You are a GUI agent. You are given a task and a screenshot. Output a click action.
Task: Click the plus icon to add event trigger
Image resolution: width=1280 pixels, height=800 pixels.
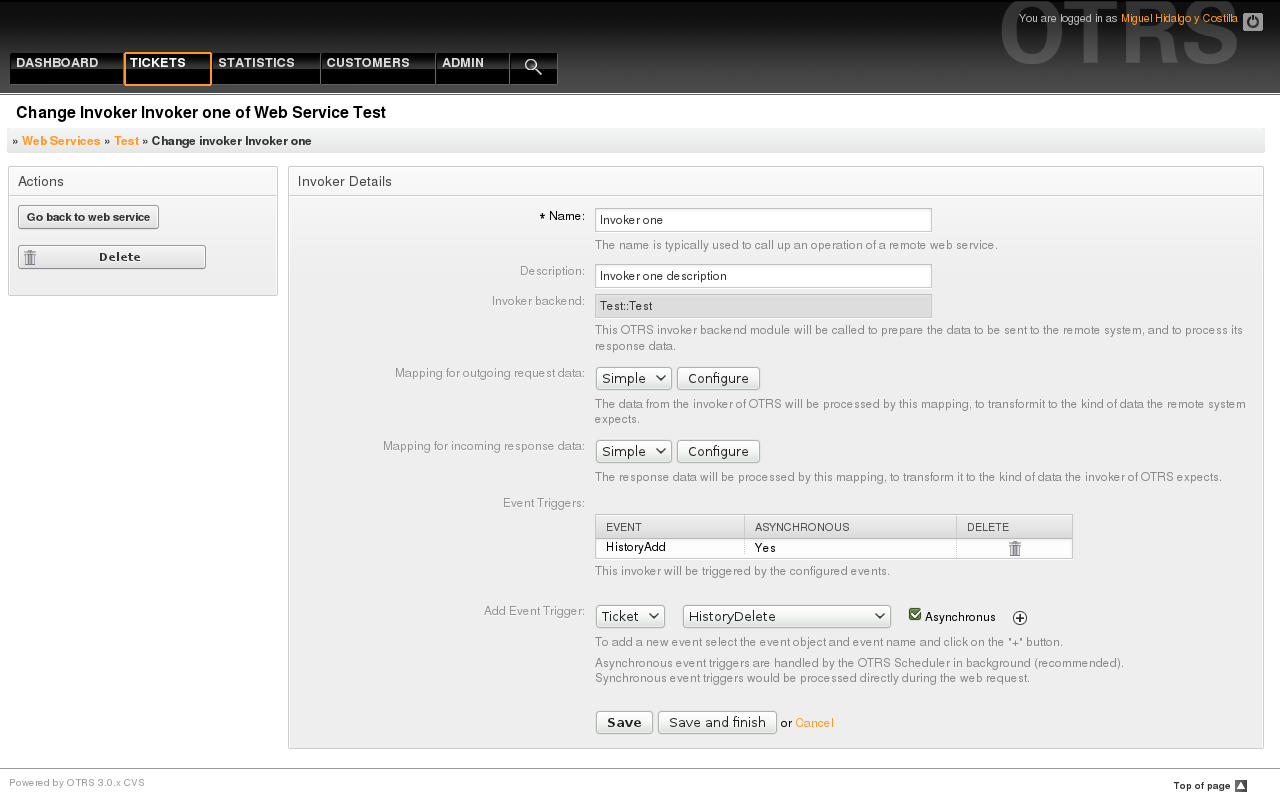pyautogui.click(x=1020, y=618)
